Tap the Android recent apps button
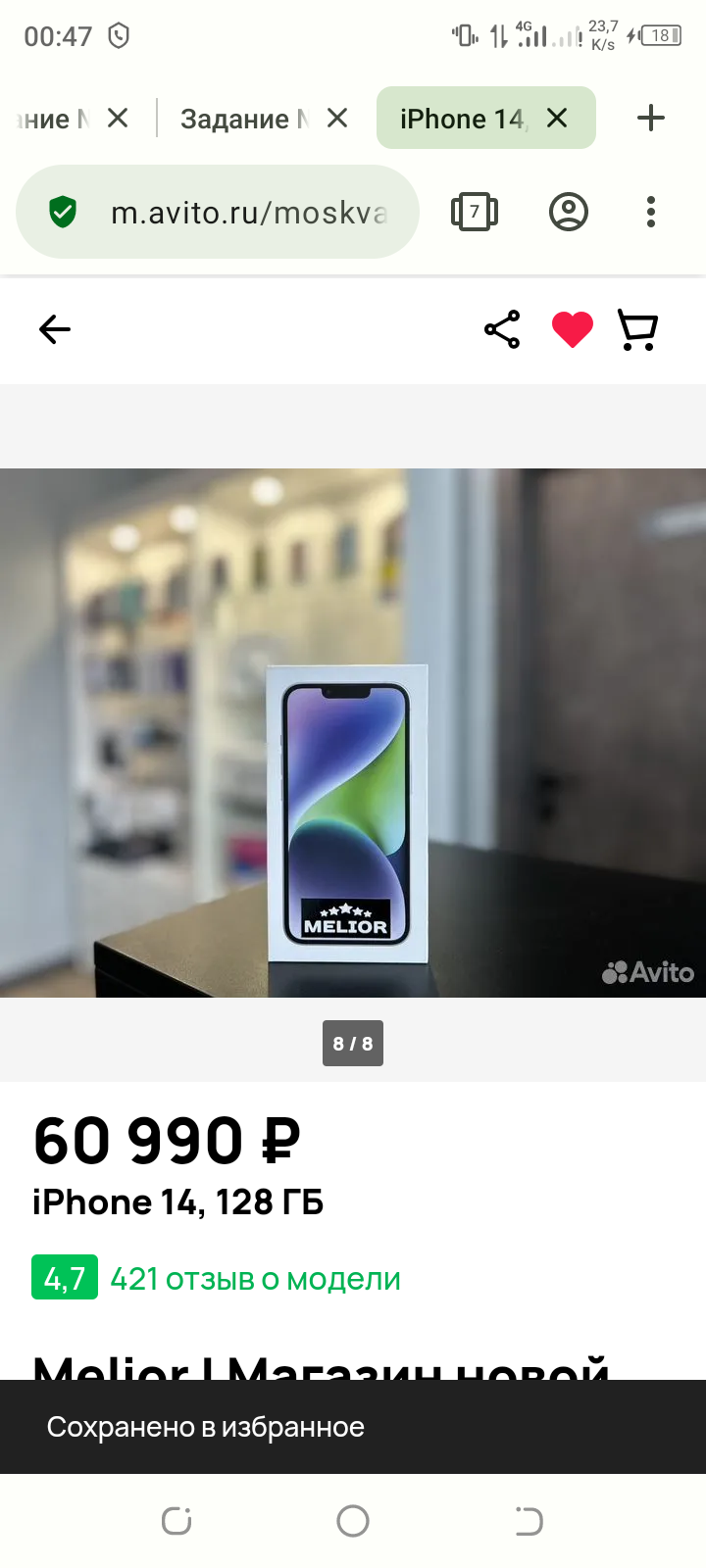The height and width of the screenshot is (1568, 706). pos(176,1521)
